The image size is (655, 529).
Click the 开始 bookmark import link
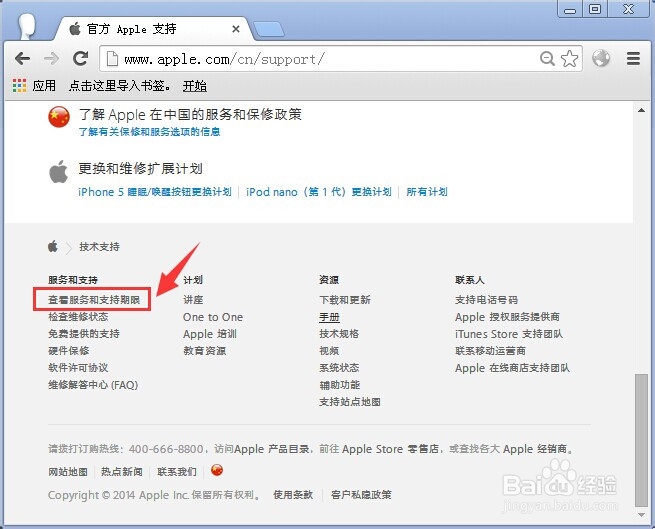[x=195, y=86]
